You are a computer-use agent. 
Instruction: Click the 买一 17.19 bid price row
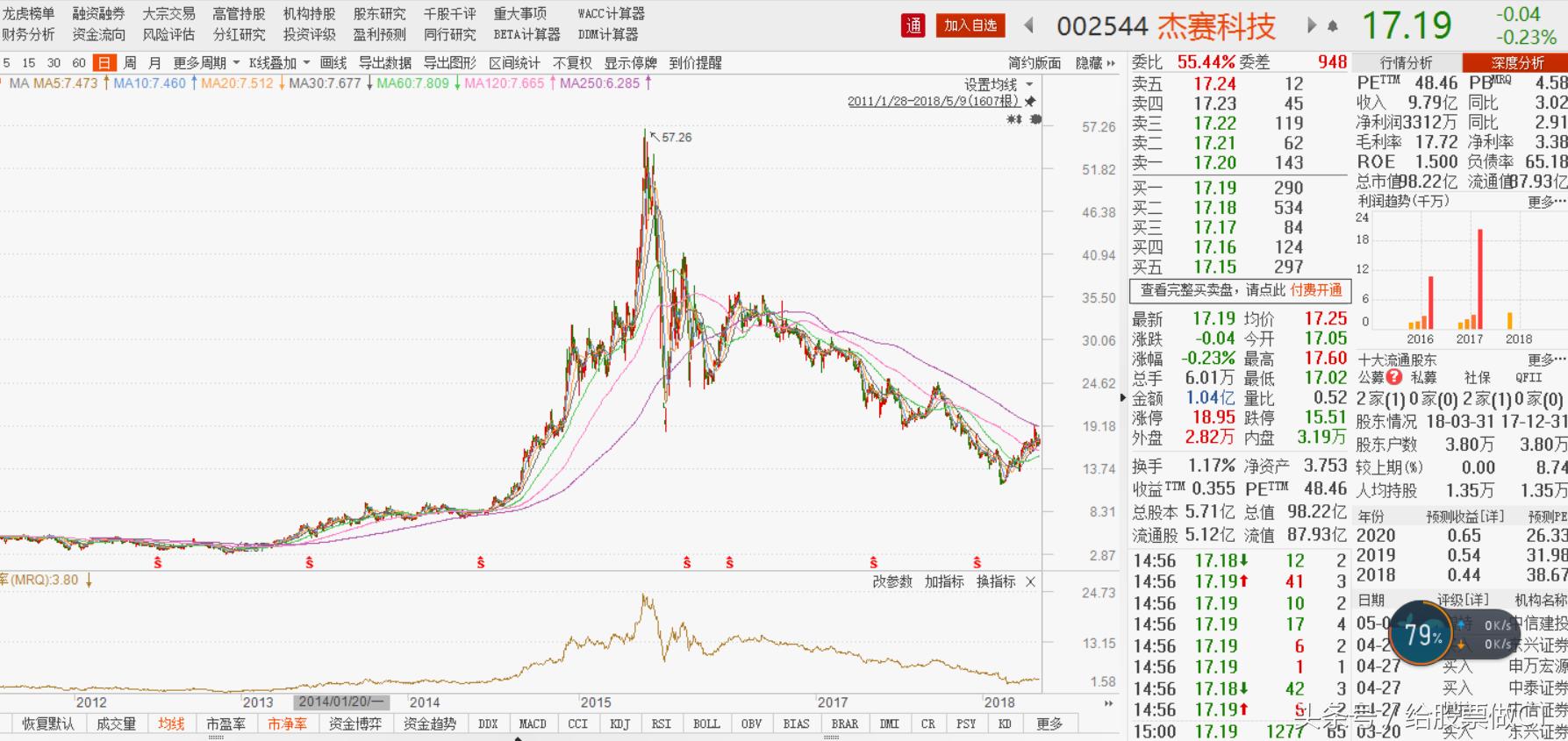coord(1239,188)
